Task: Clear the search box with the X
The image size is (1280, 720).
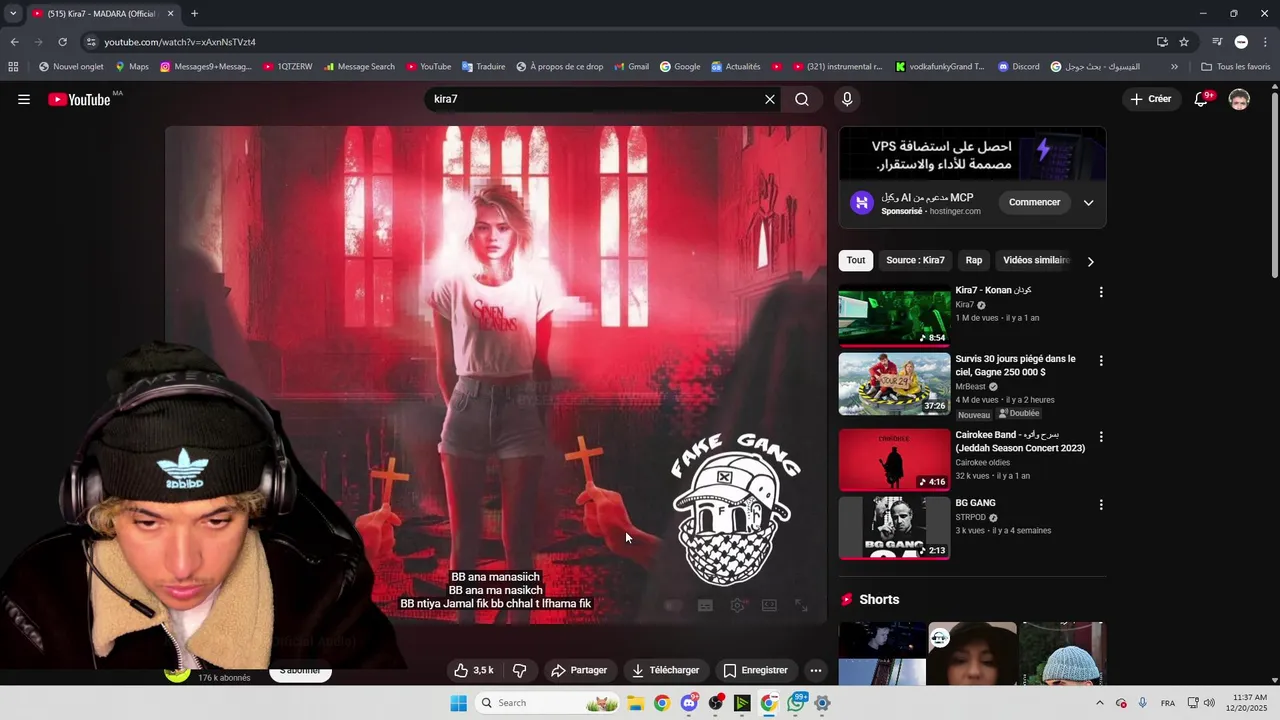Action: point(770,99)
